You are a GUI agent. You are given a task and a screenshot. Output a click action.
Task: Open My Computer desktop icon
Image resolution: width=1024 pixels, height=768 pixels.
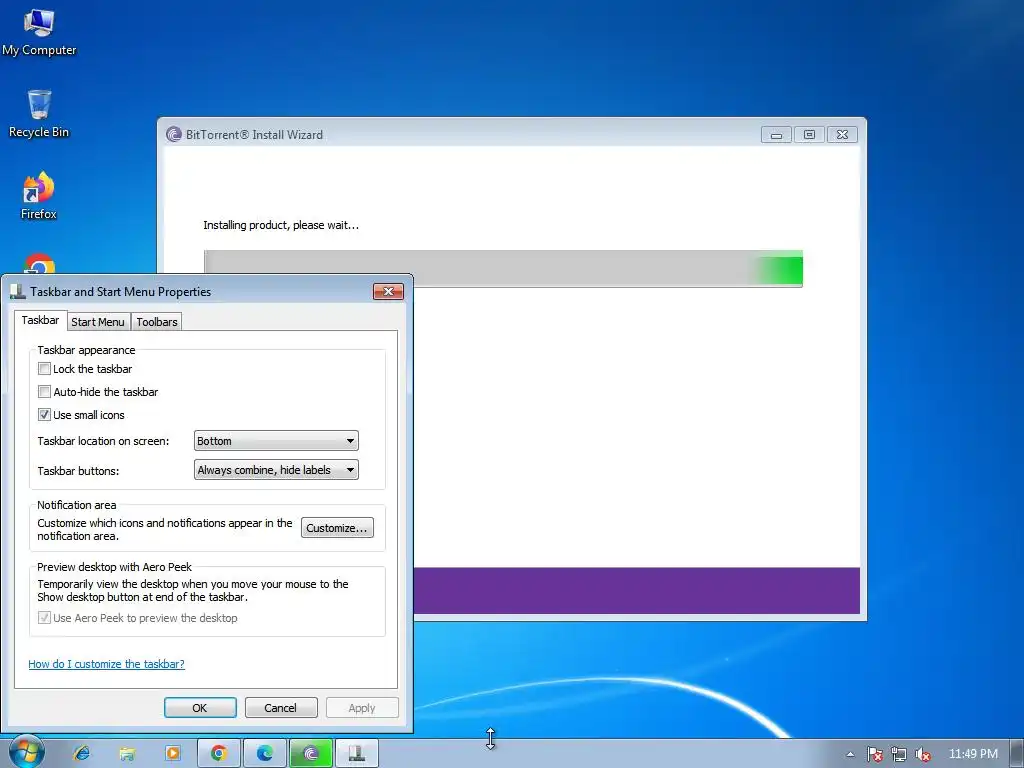tap(39, 33)
